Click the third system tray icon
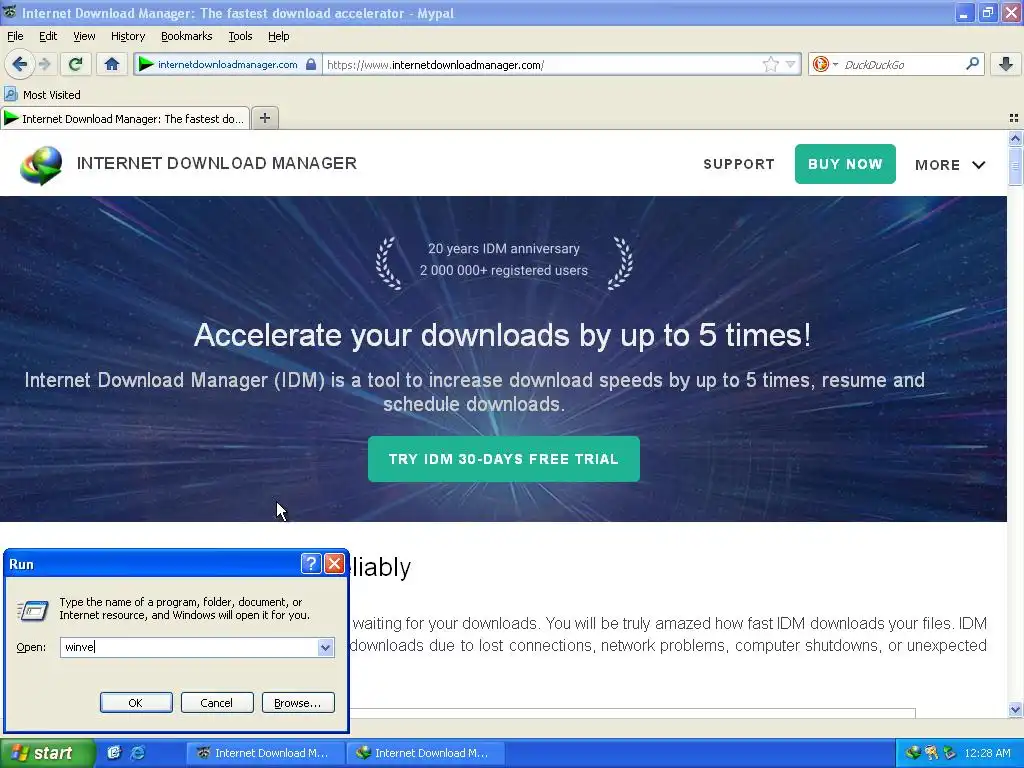The width and height of the screenshot is (1024, 768). pos(950,753)
